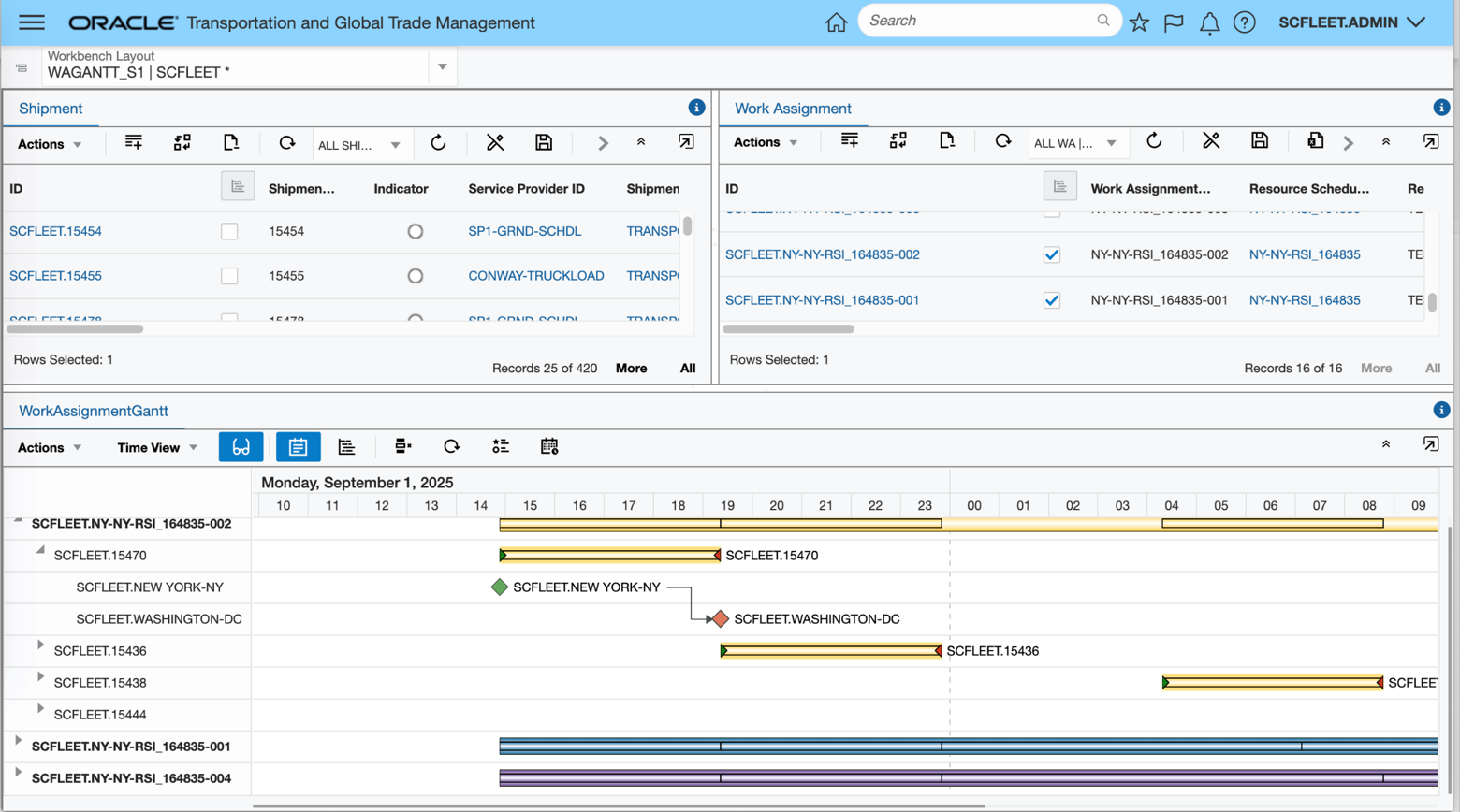Screen dimensions: 1460x812
Task: Open the CONWAY-TRUCKLOAD service provider link
Action: click(x=535, y=276)
